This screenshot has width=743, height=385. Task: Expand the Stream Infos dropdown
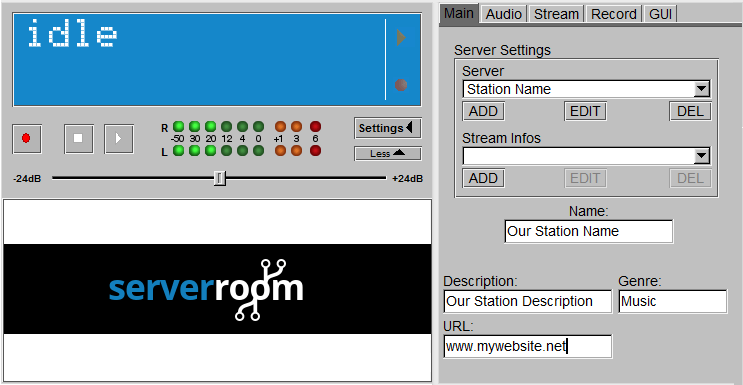pyautogui.click(x=702, y=156)
